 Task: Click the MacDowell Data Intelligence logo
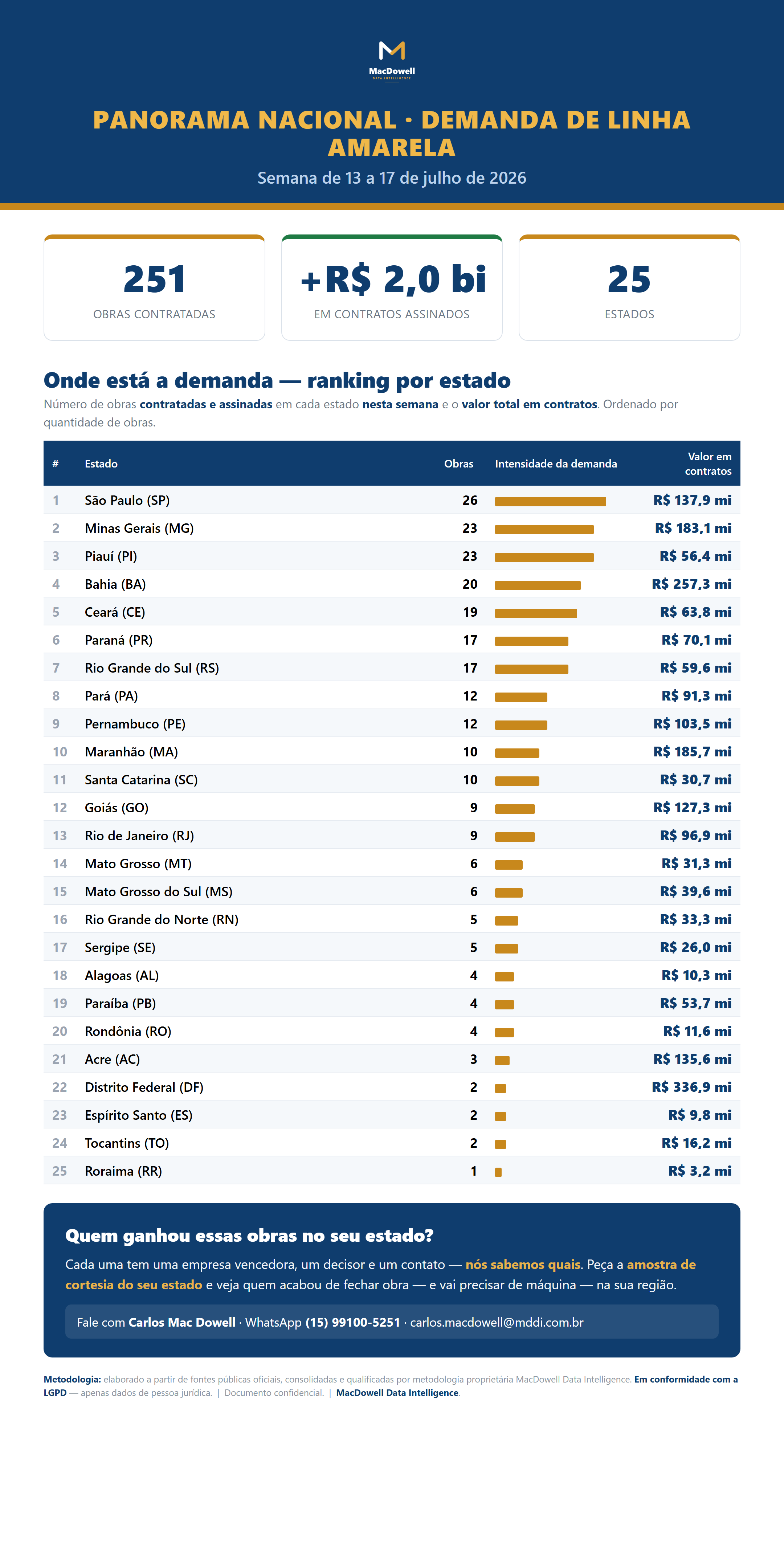click(392, 61)
